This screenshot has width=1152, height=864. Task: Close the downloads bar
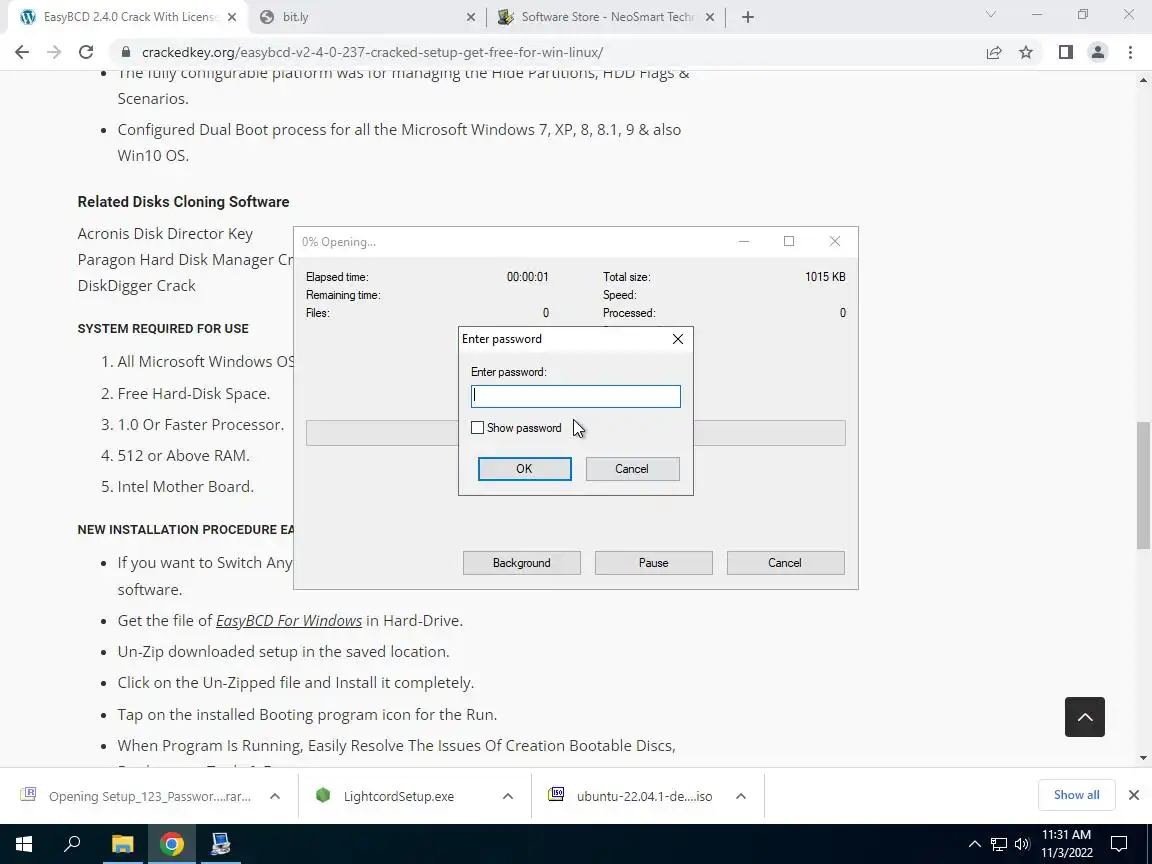click(x=1134, y=795)
